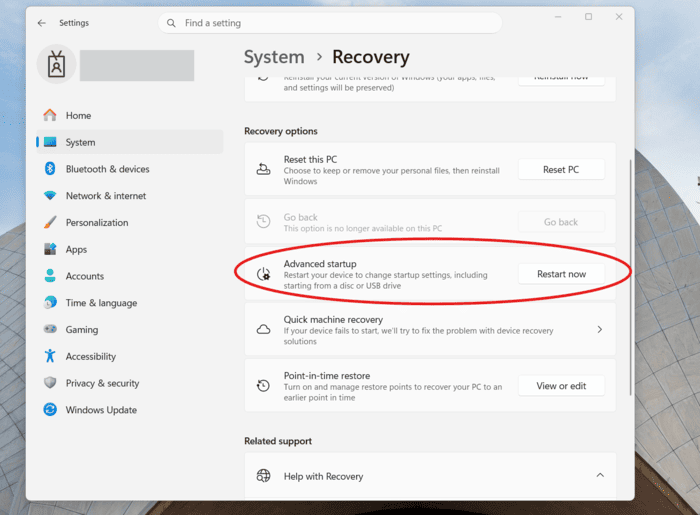700x515 pixels.
Task: Click the Privacy shield icon
Action: click(x=50, y=383)
